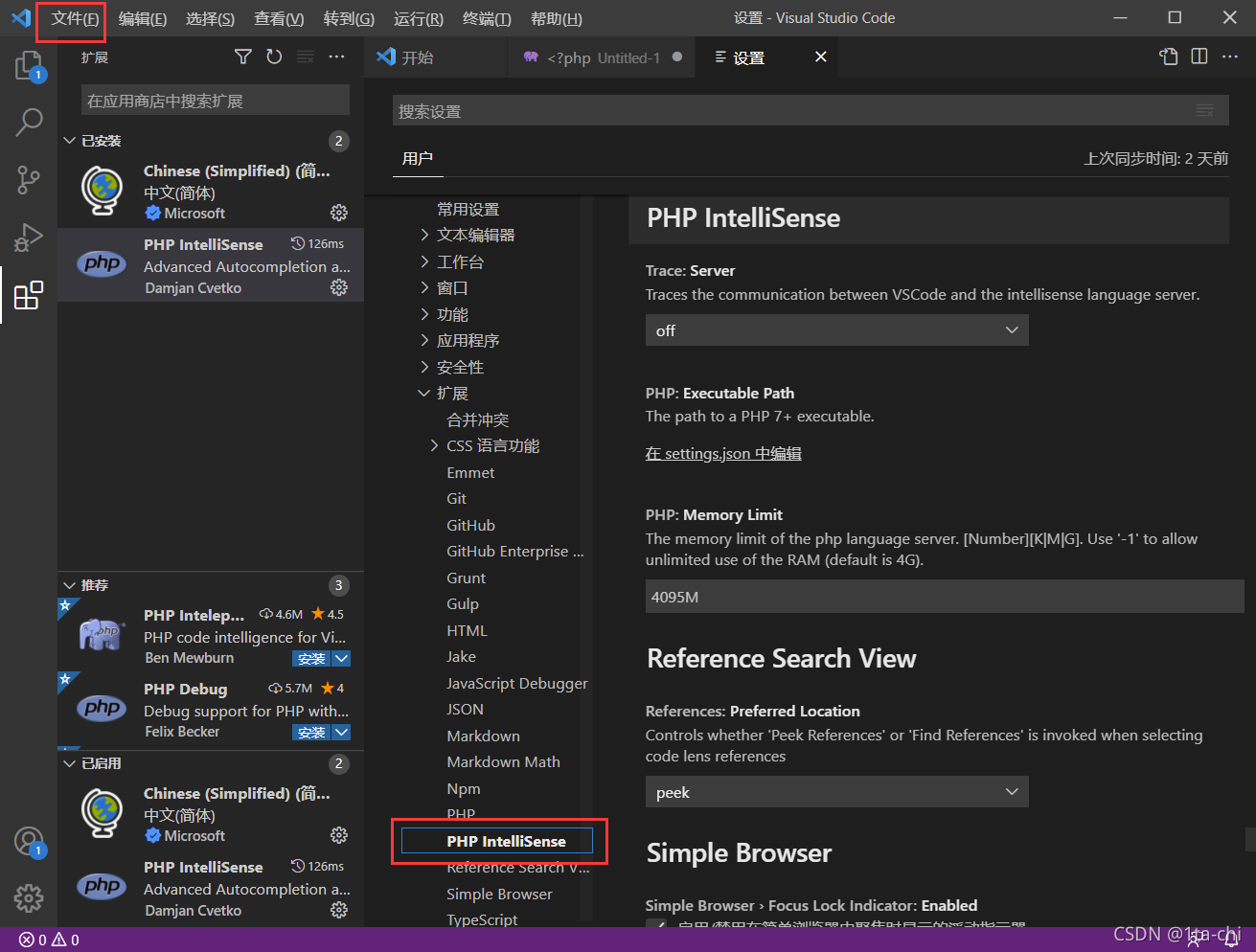
Task: Open the Extensions view icon
Action: click(x=29, y=295)
